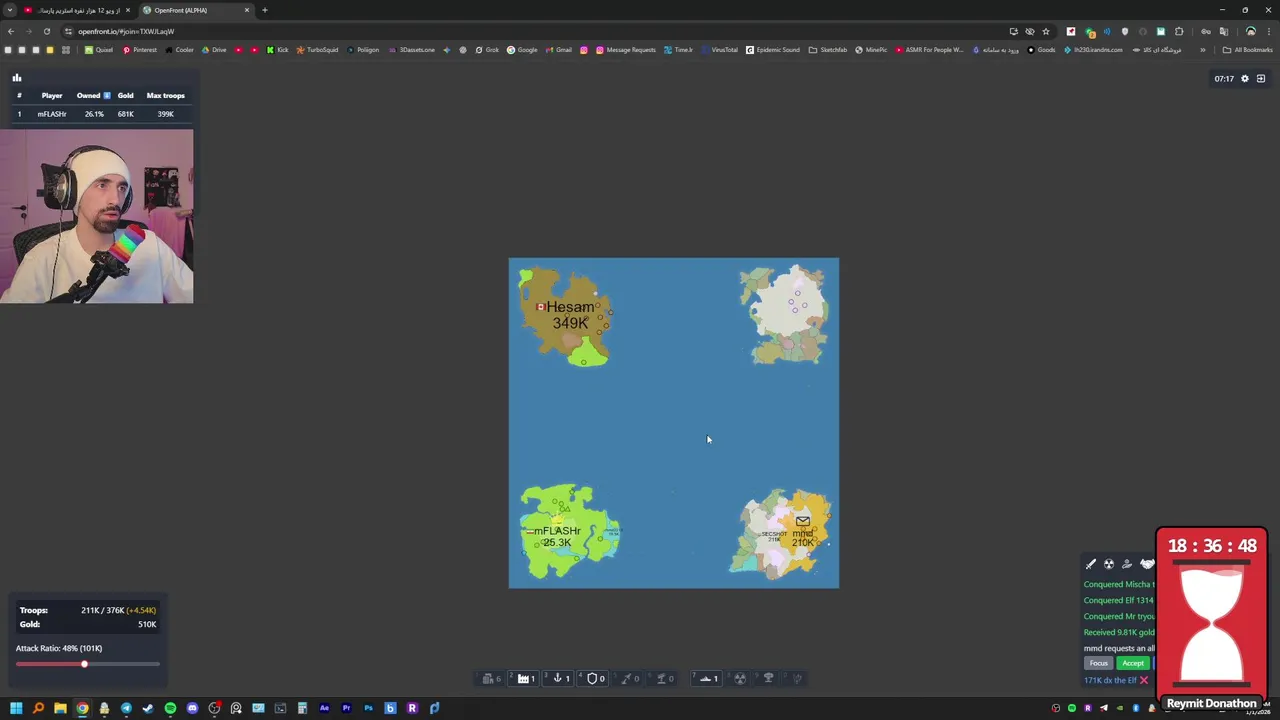Bookmark this page with star icon
Image resolution: width=1280 pixels, height=720 pixels.
click(x=1046, y=31)
